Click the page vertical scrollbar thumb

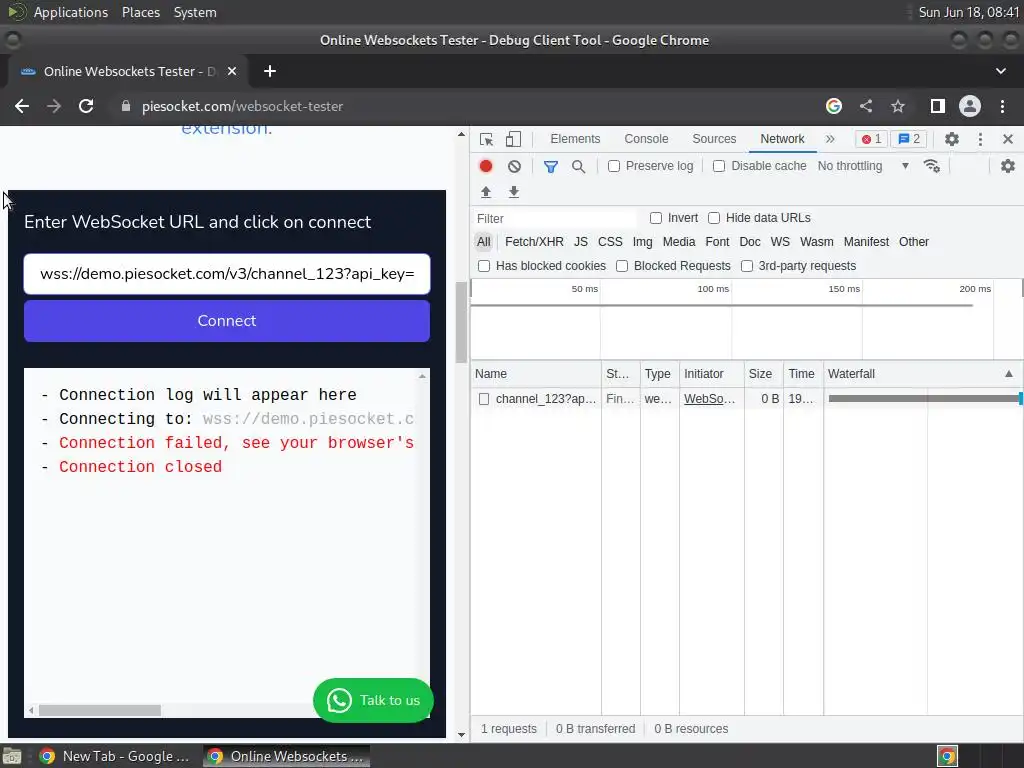coord(461,322)
